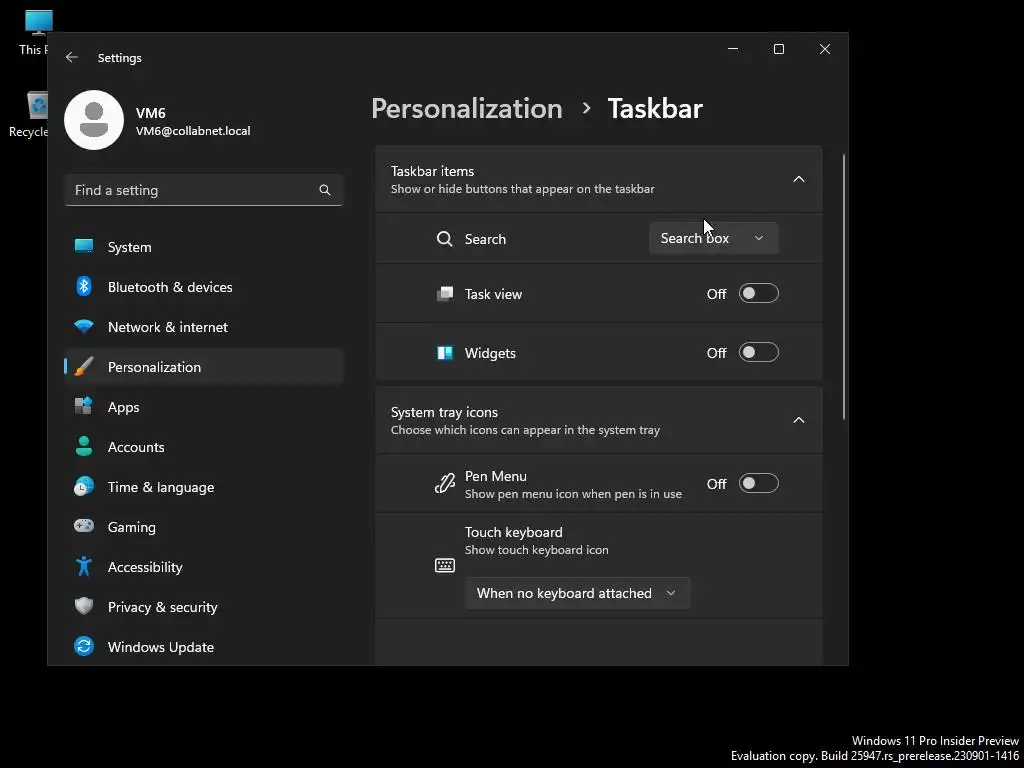Click the Windows Update sync icon
Image resolution: width=1024 pixels, height=768 pixels.
[x=84, y=647]
